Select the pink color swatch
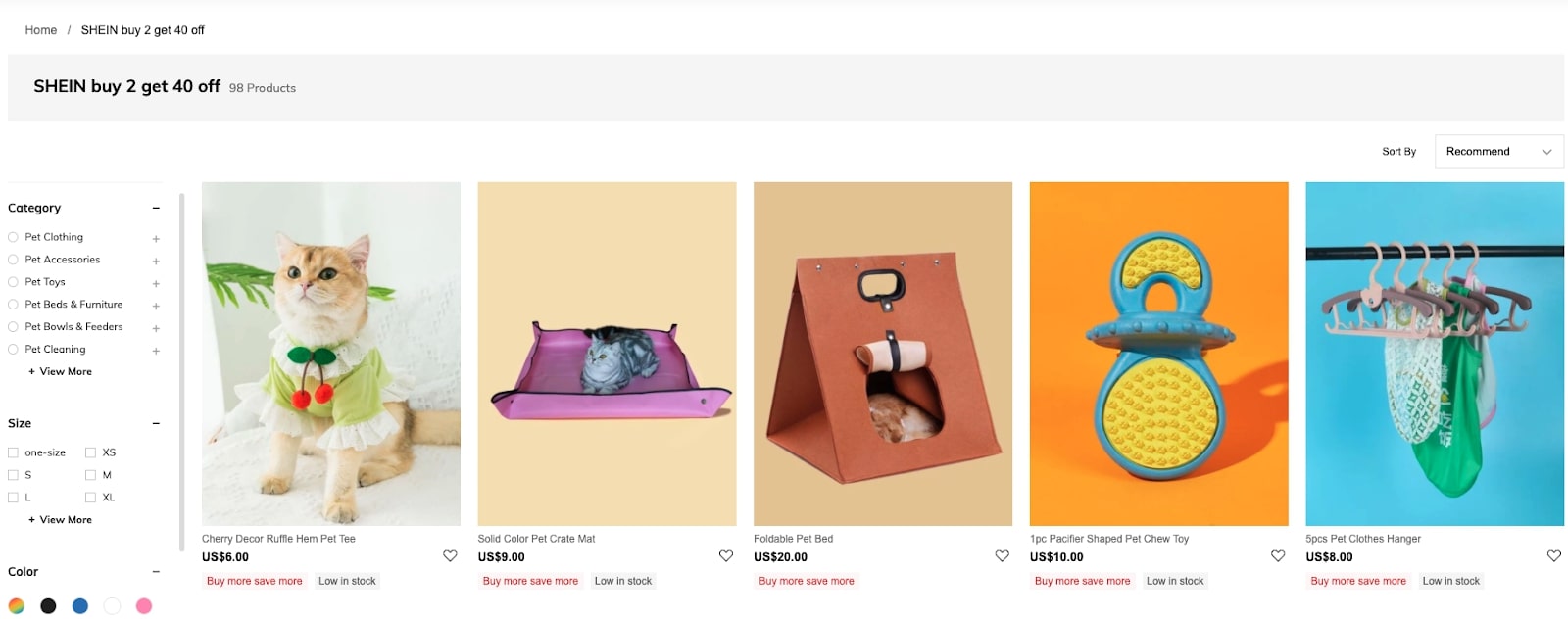 point(144,605)
